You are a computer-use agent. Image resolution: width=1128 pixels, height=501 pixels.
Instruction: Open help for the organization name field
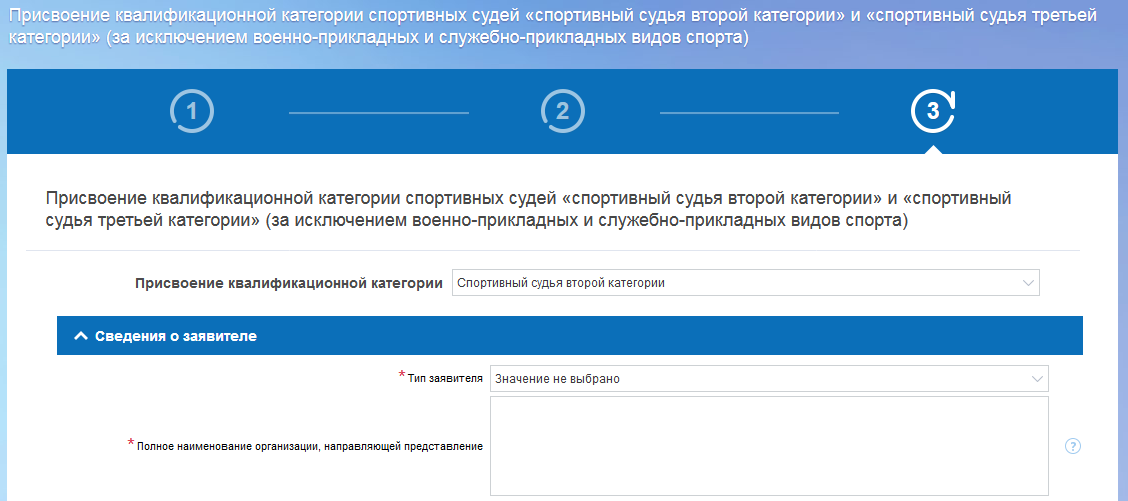coord(1073,446)
